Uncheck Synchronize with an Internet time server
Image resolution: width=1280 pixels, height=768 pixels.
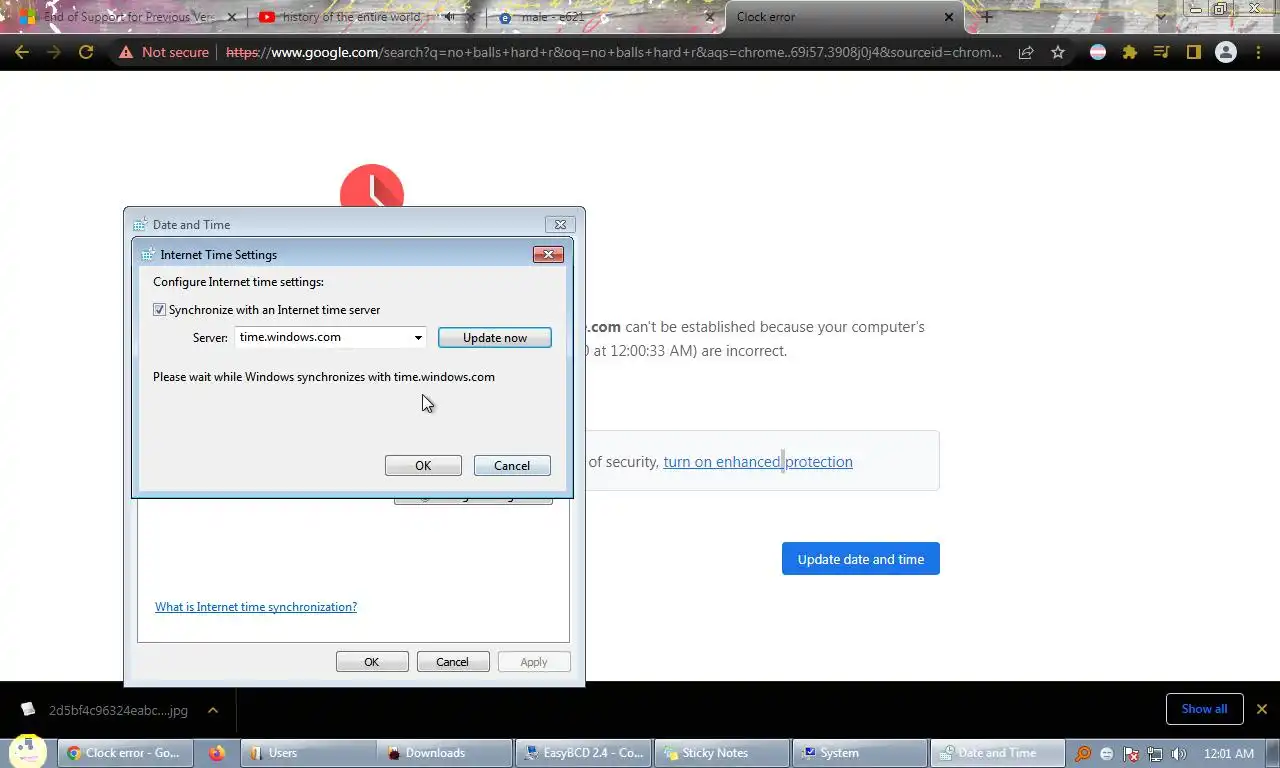click(159, 310)
